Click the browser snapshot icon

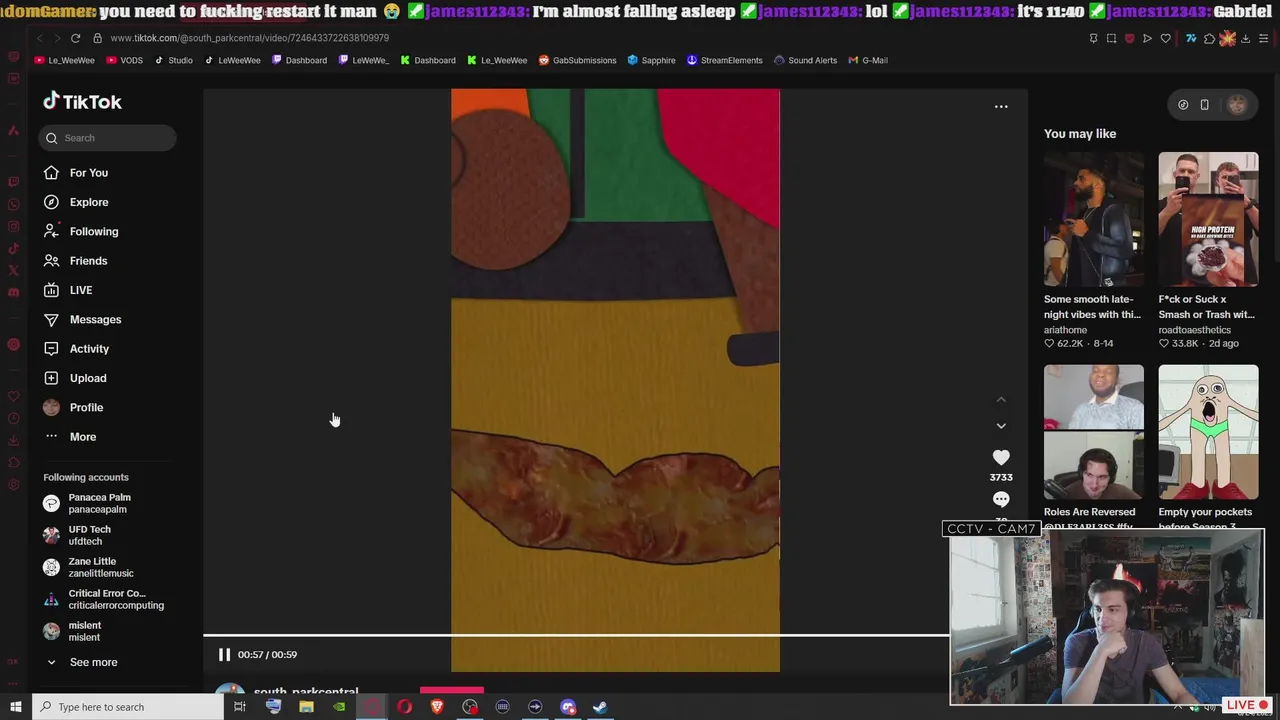pyautogui.click(x=1111, y=38)
